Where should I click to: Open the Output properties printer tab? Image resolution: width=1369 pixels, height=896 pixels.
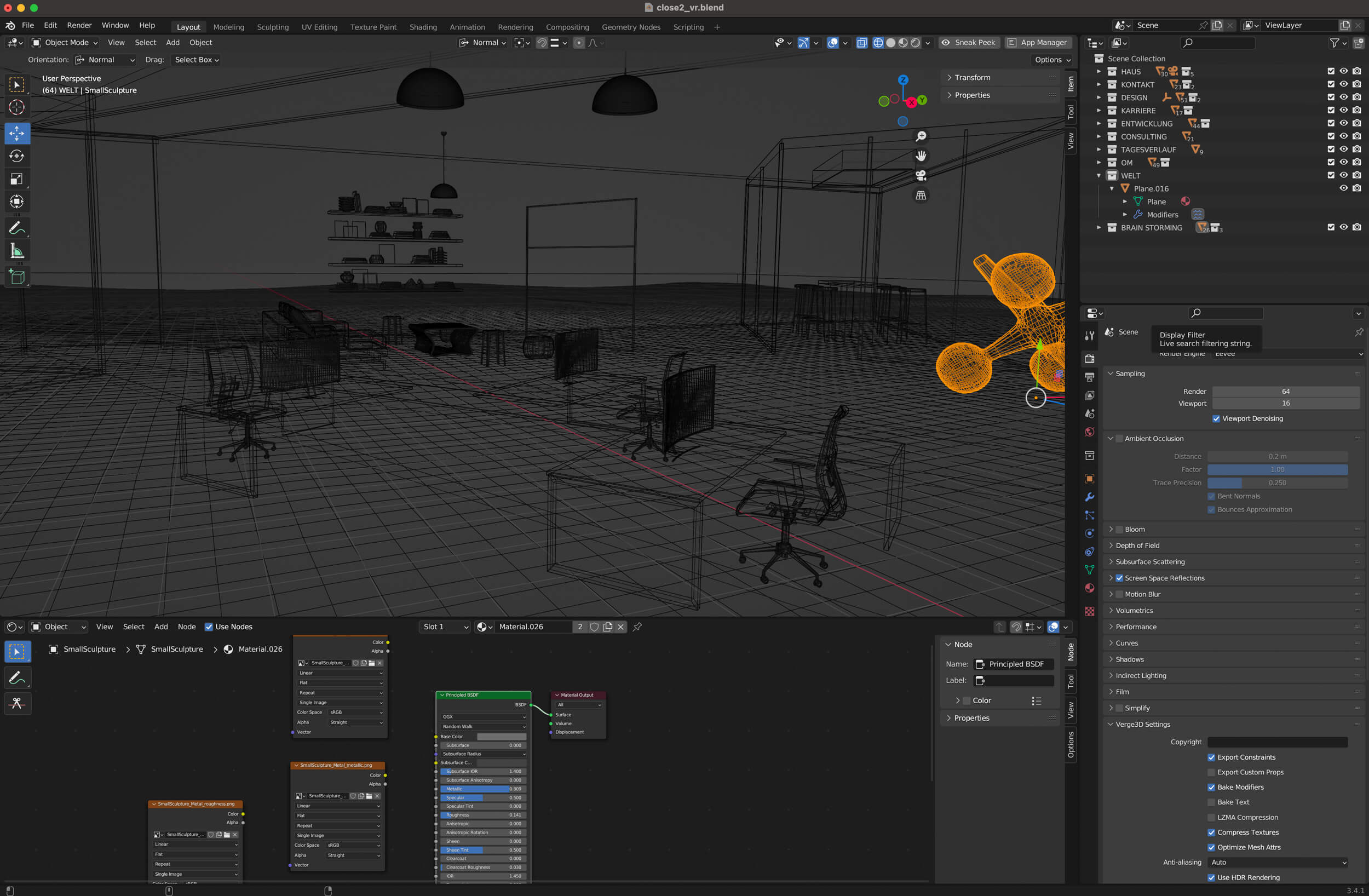pos(1089,377)
